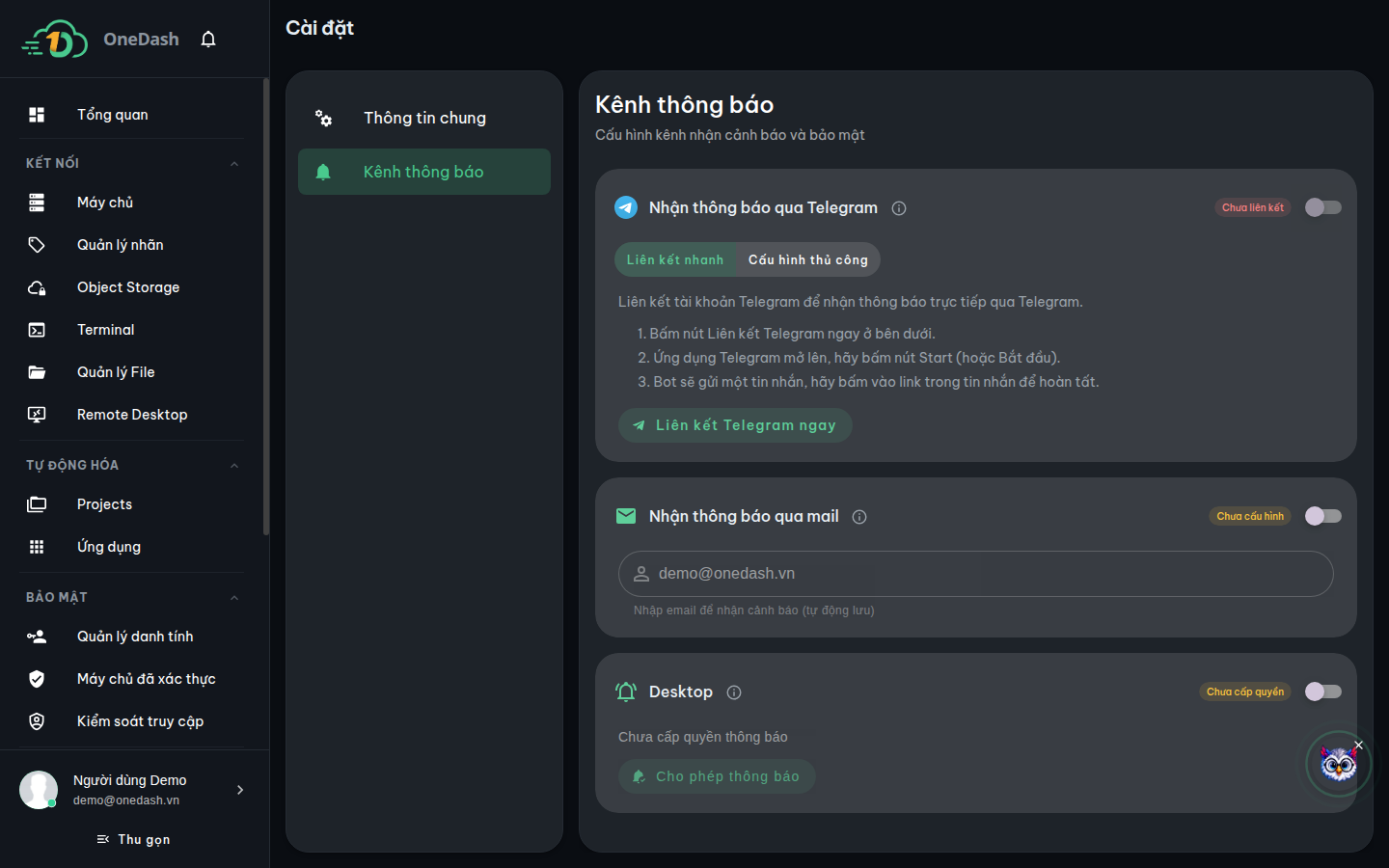Click Cho phép thông báo button
Viewport: 1389px width, 868px height.
[x=717, y=776]
